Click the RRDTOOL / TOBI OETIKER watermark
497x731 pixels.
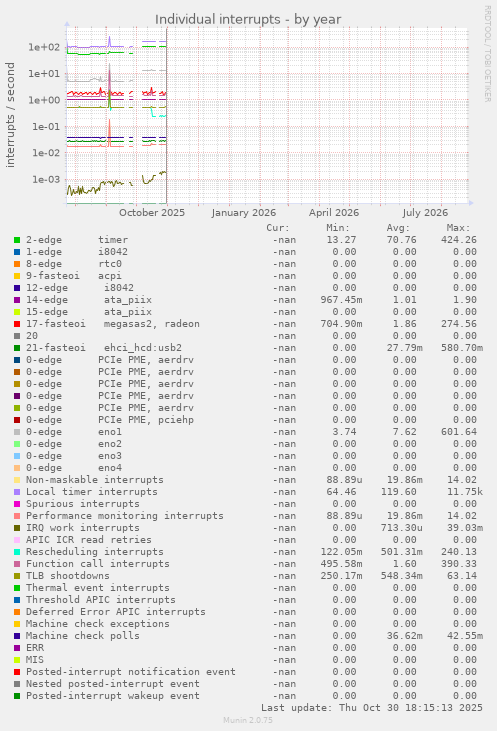(x=487, y=54)
